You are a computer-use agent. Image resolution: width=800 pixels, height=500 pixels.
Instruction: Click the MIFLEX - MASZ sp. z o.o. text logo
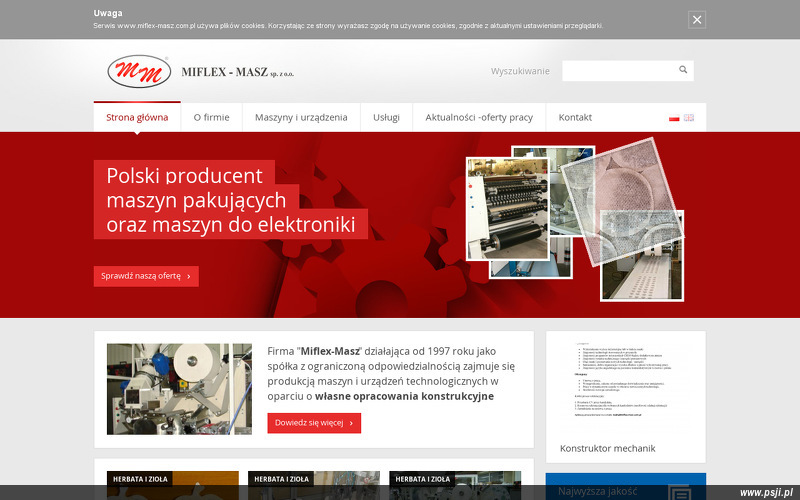(x=237, y=72)
